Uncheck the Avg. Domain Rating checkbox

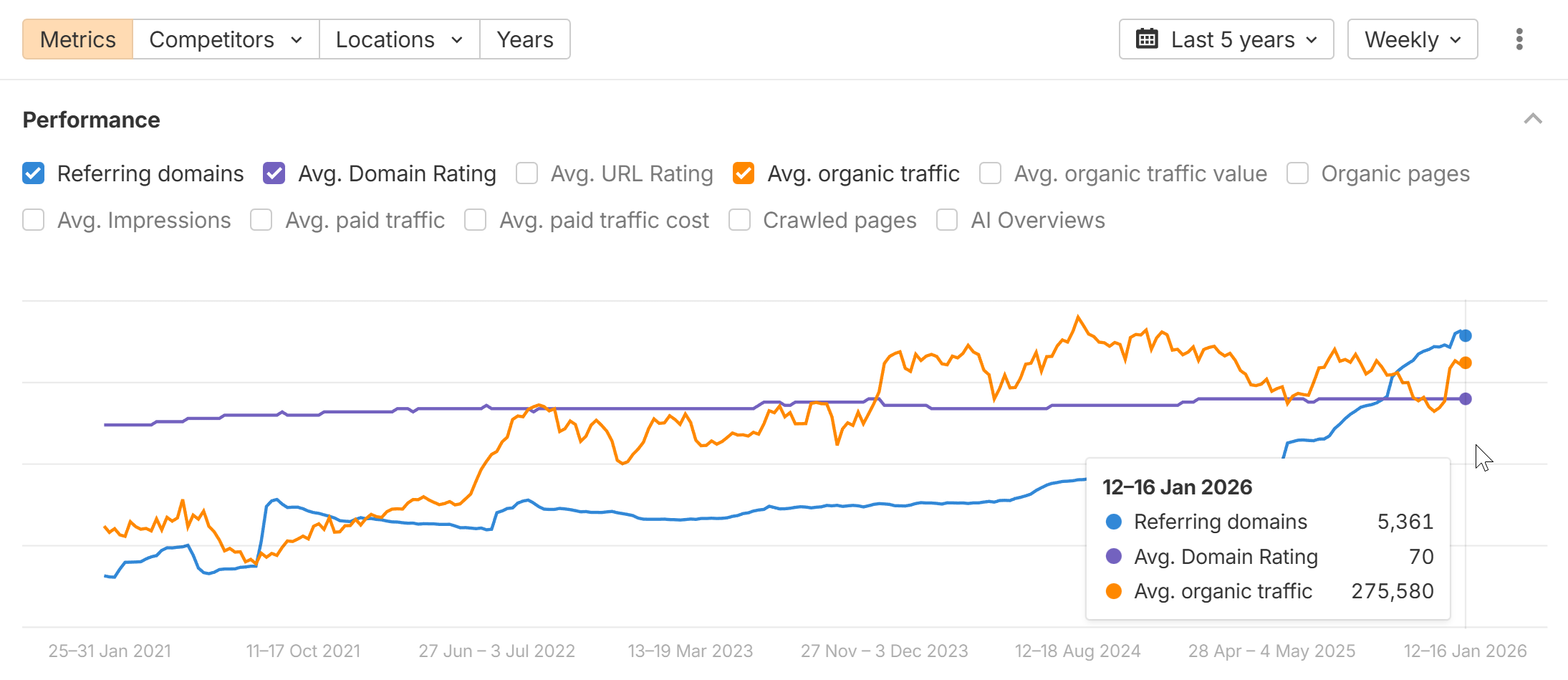pyautogui.click(x=274, y=173)
